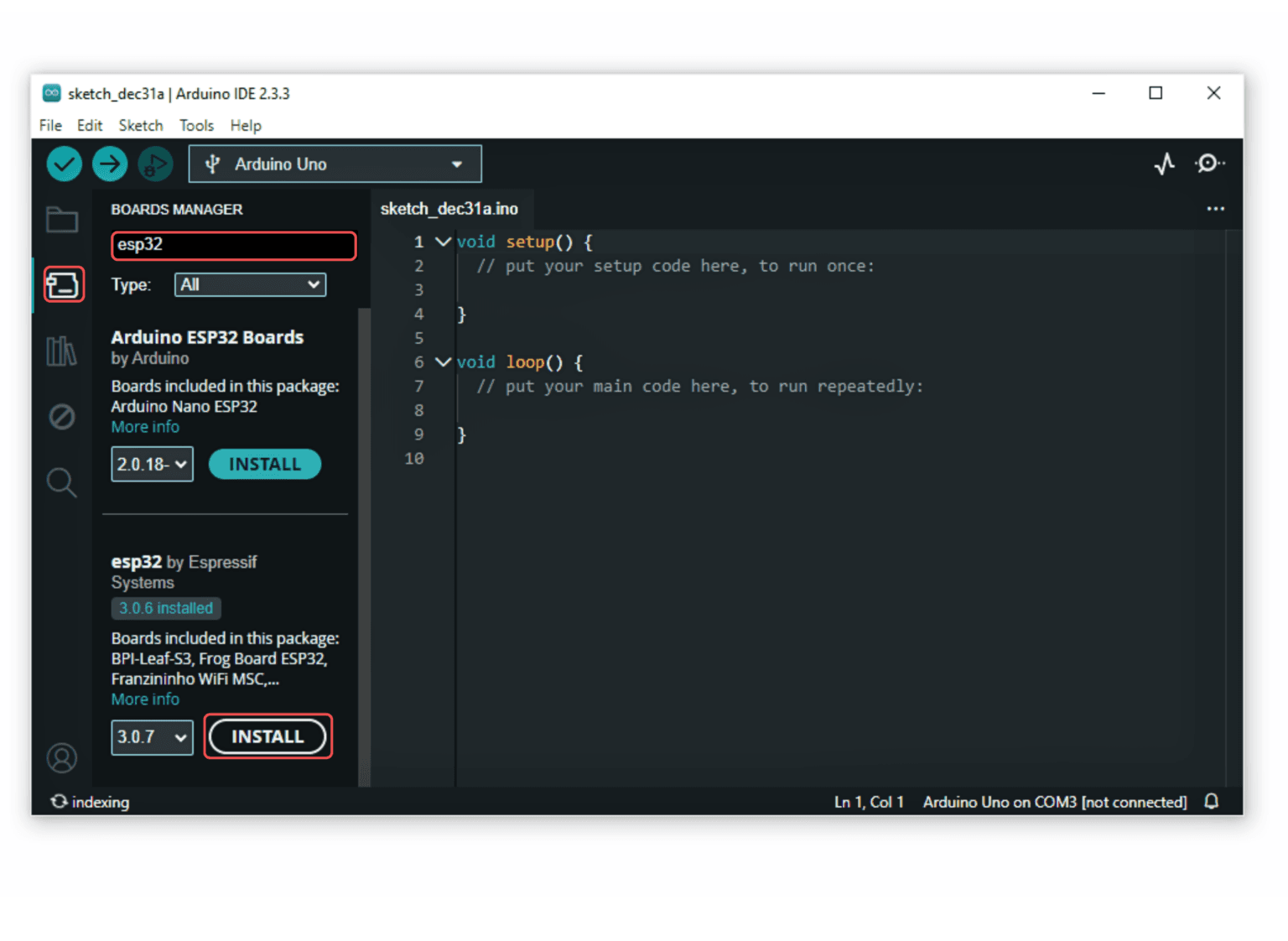The width and height of the screenshot is (1288, 941).
Task: Open the Sketch menu
Action: [x=140, y=126]
